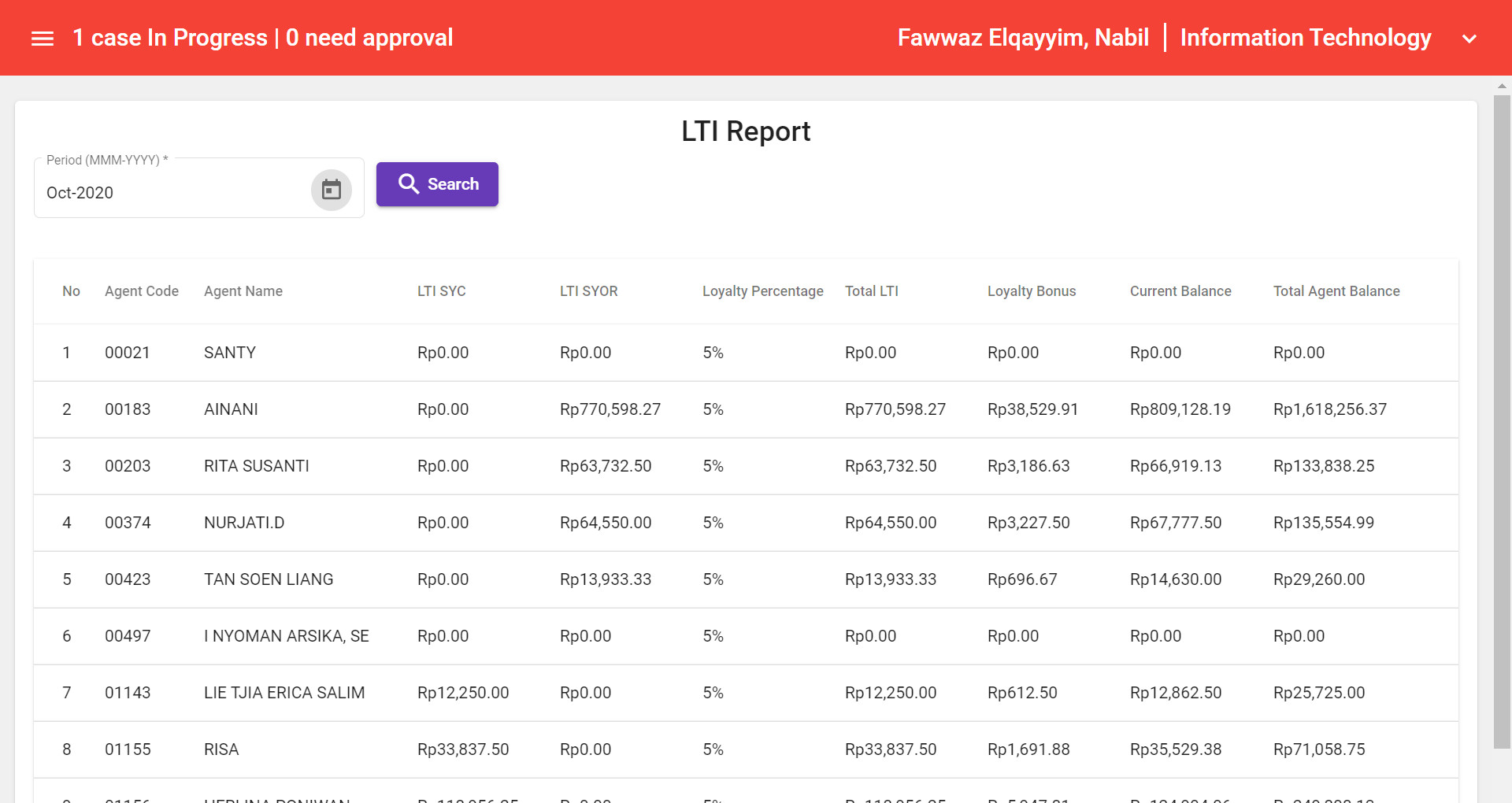Select the AINANI table row
Screen dimensions: 1512x803
point(231,409)
